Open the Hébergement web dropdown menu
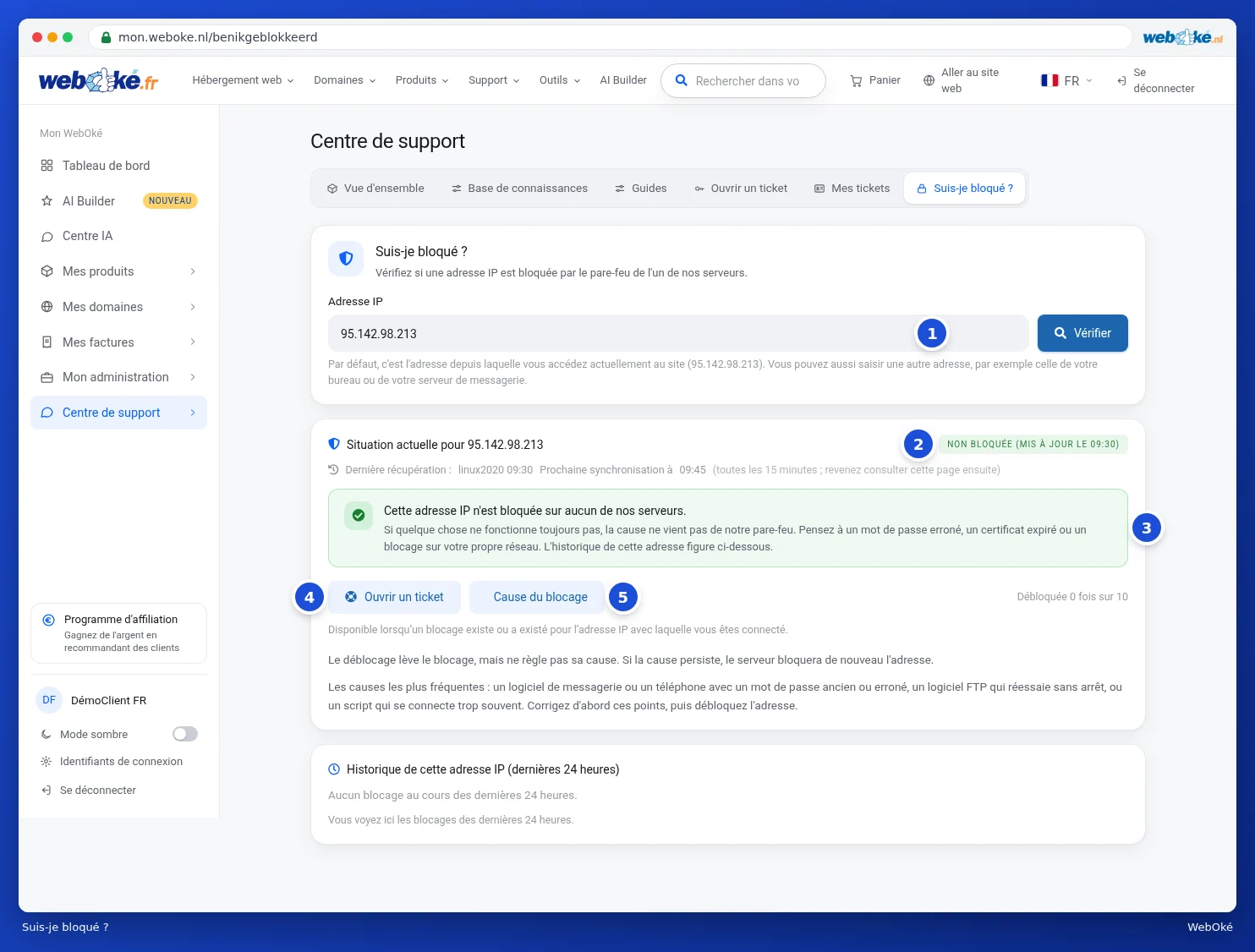1255x952 pixels. pos(243,80)
